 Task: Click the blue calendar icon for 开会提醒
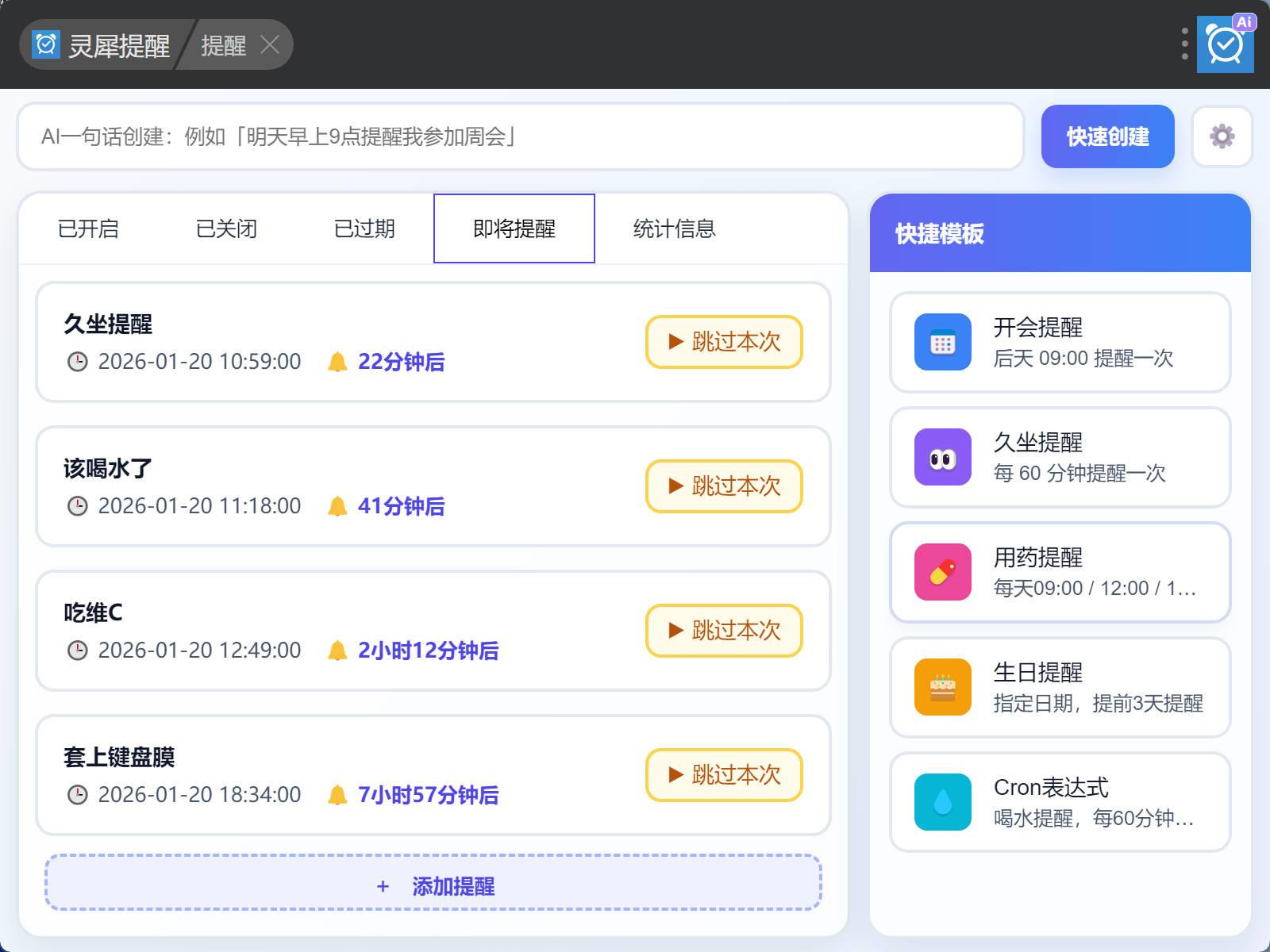[942, 342]
